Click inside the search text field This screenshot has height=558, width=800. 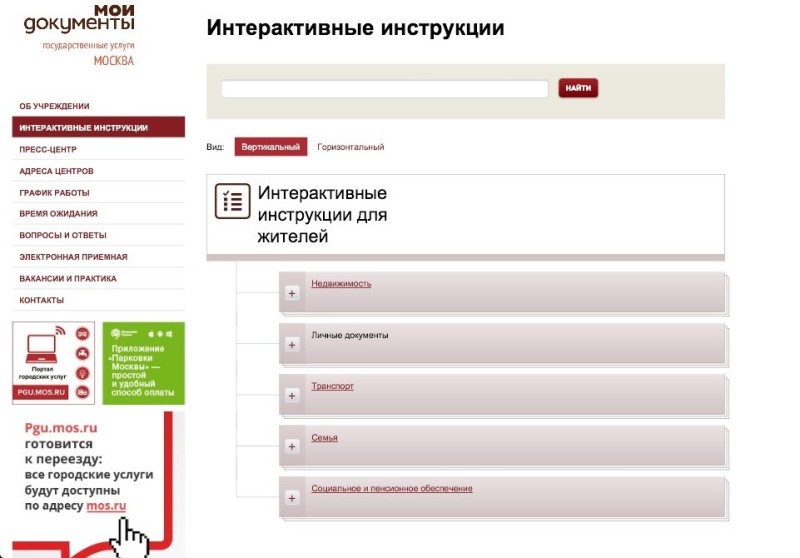(x=384, y=89)
